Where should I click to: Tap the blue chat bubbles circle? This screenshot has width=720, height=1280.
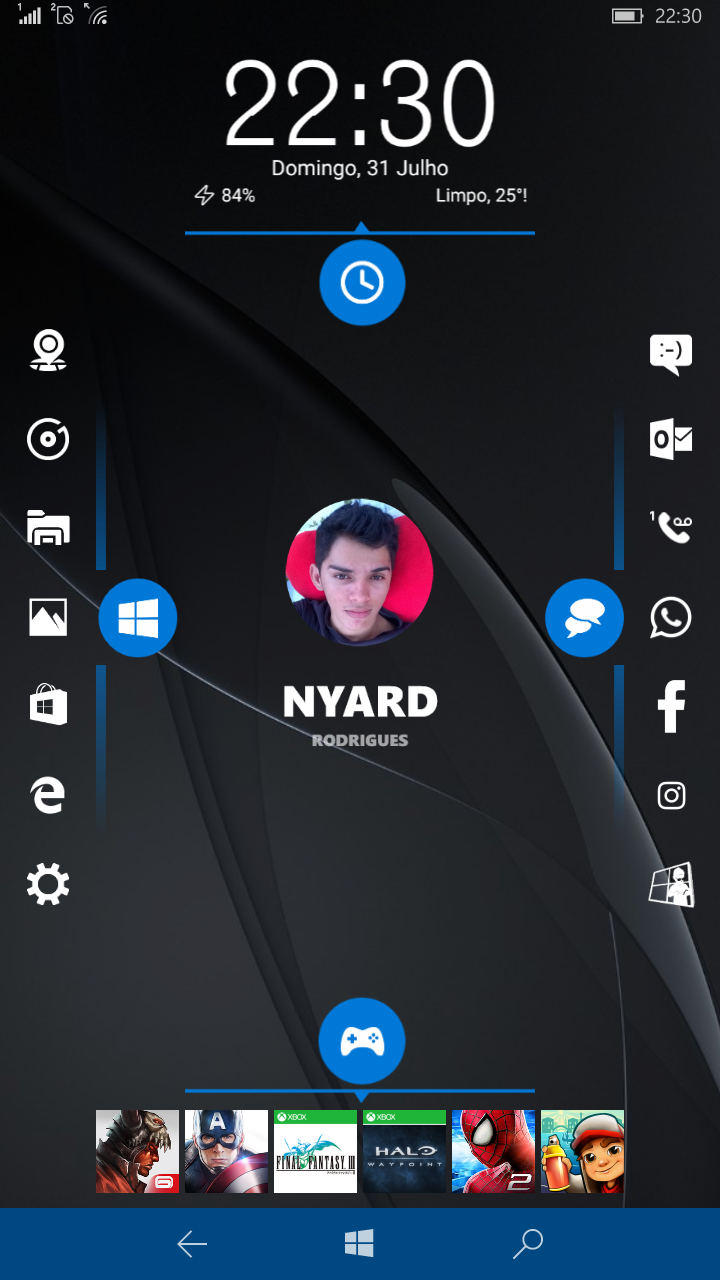(585, 619)
